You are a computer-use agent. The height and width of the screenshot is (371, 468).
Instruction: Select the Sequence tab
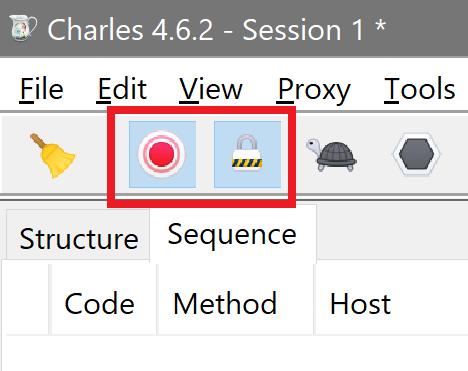233,234
